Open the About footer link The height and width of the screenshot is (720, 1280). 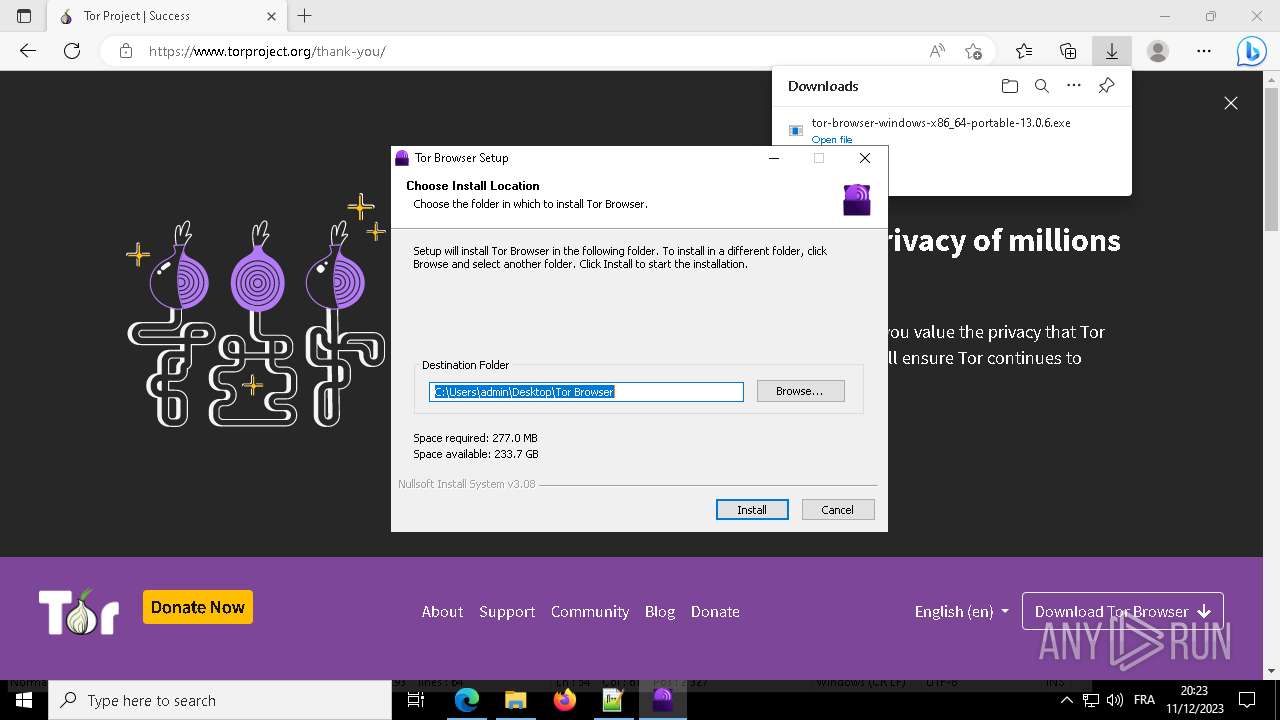tap(442, 612)
